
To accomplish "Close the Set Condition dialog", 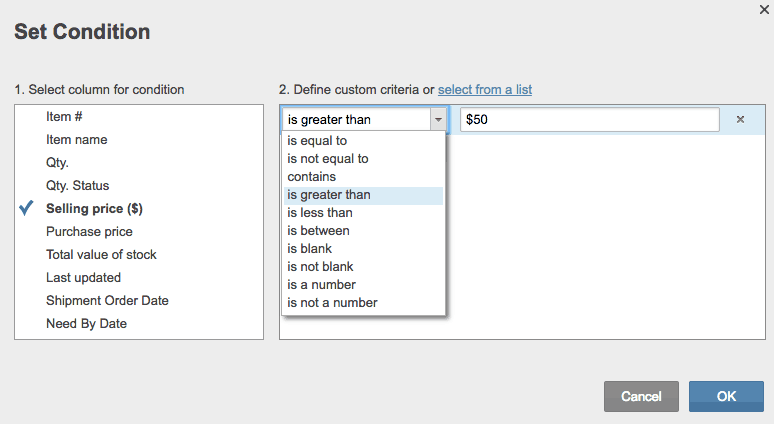I will click(x=764, y=9).
